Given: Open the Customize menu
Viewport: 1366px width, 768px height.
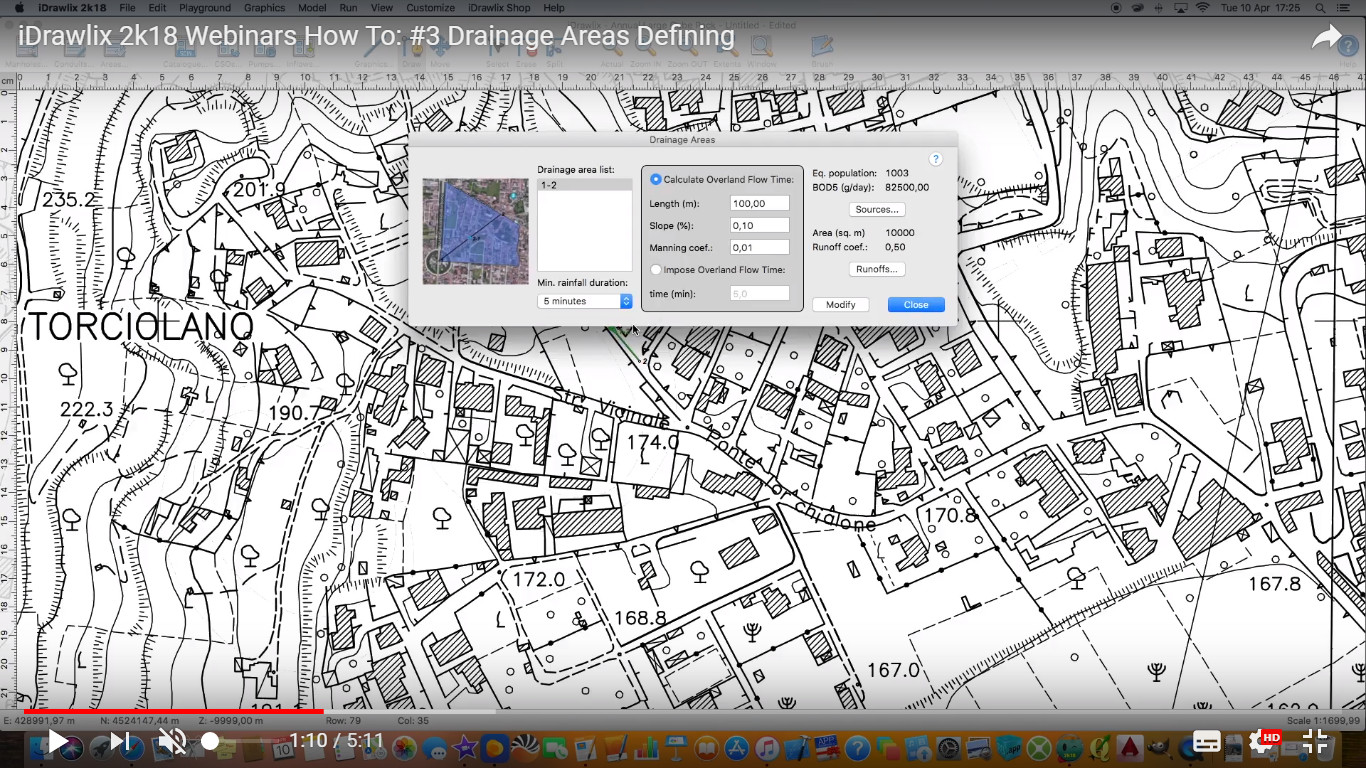Looking at the screenshot, I should [x=430, y=7].
